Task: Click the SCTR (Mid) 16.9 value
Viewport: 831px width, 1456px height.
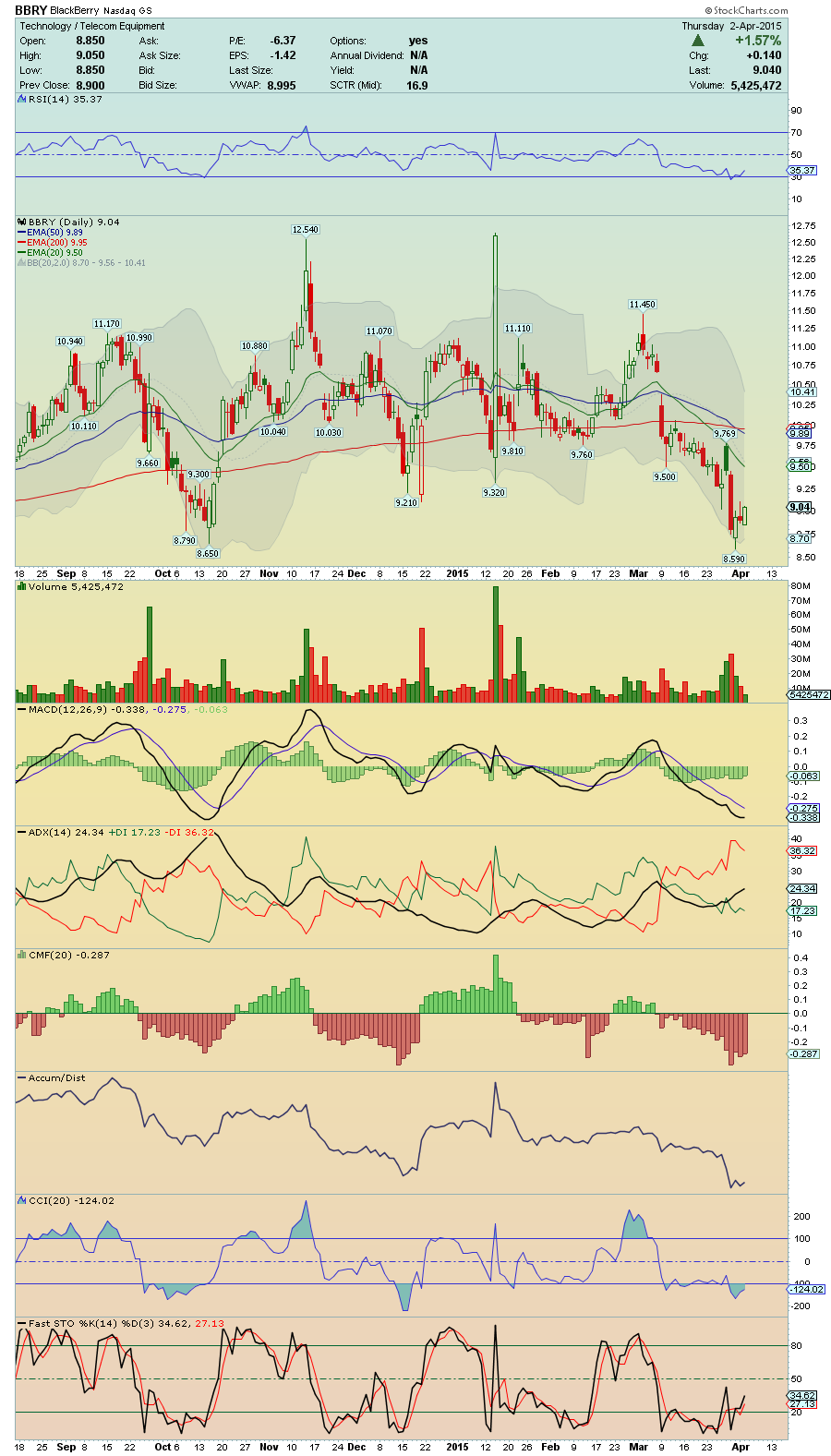Action: click(x=417, y=85)
